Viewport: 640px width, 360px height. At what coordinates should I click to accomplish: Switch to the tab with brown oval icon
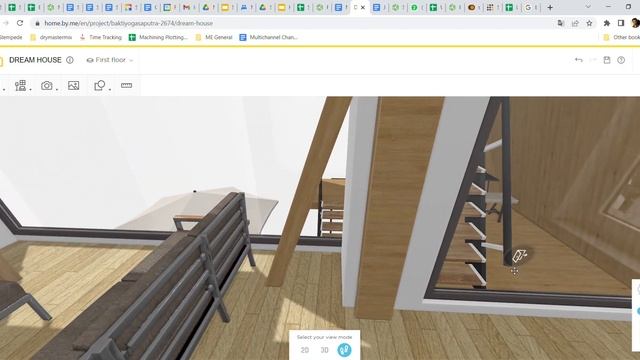tap(472, 7)
